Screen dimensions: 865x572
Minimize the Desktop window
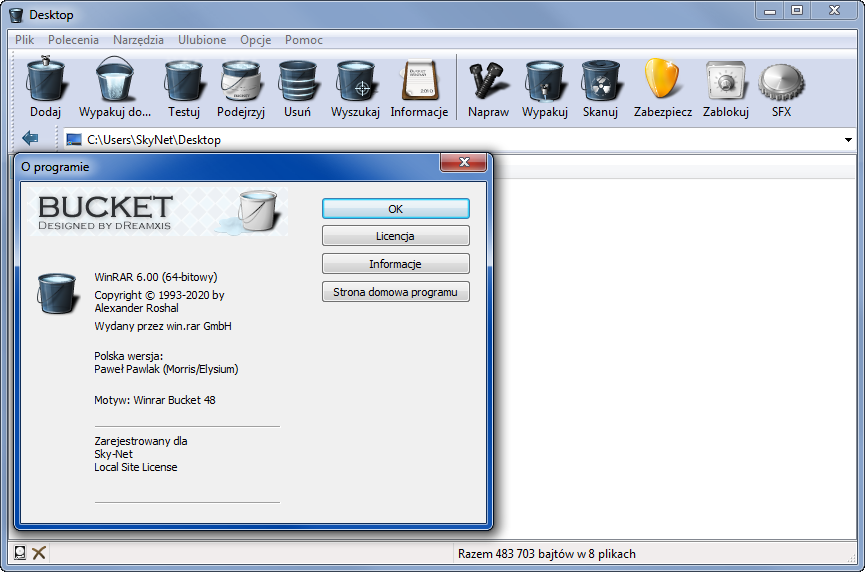770,10
